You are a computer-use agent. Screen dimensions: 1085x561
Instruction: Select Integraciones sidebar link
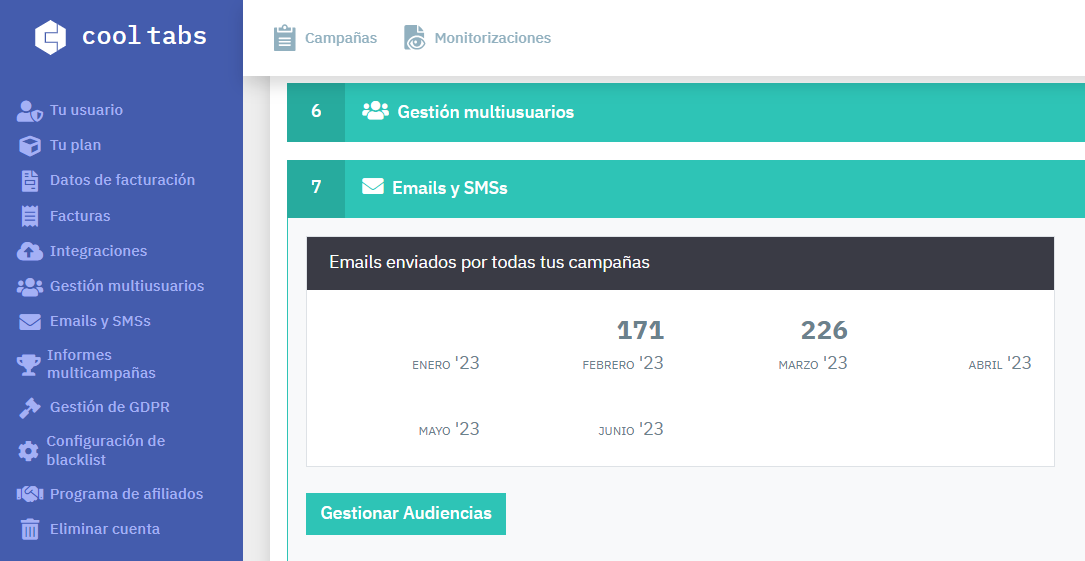[98, 251]
